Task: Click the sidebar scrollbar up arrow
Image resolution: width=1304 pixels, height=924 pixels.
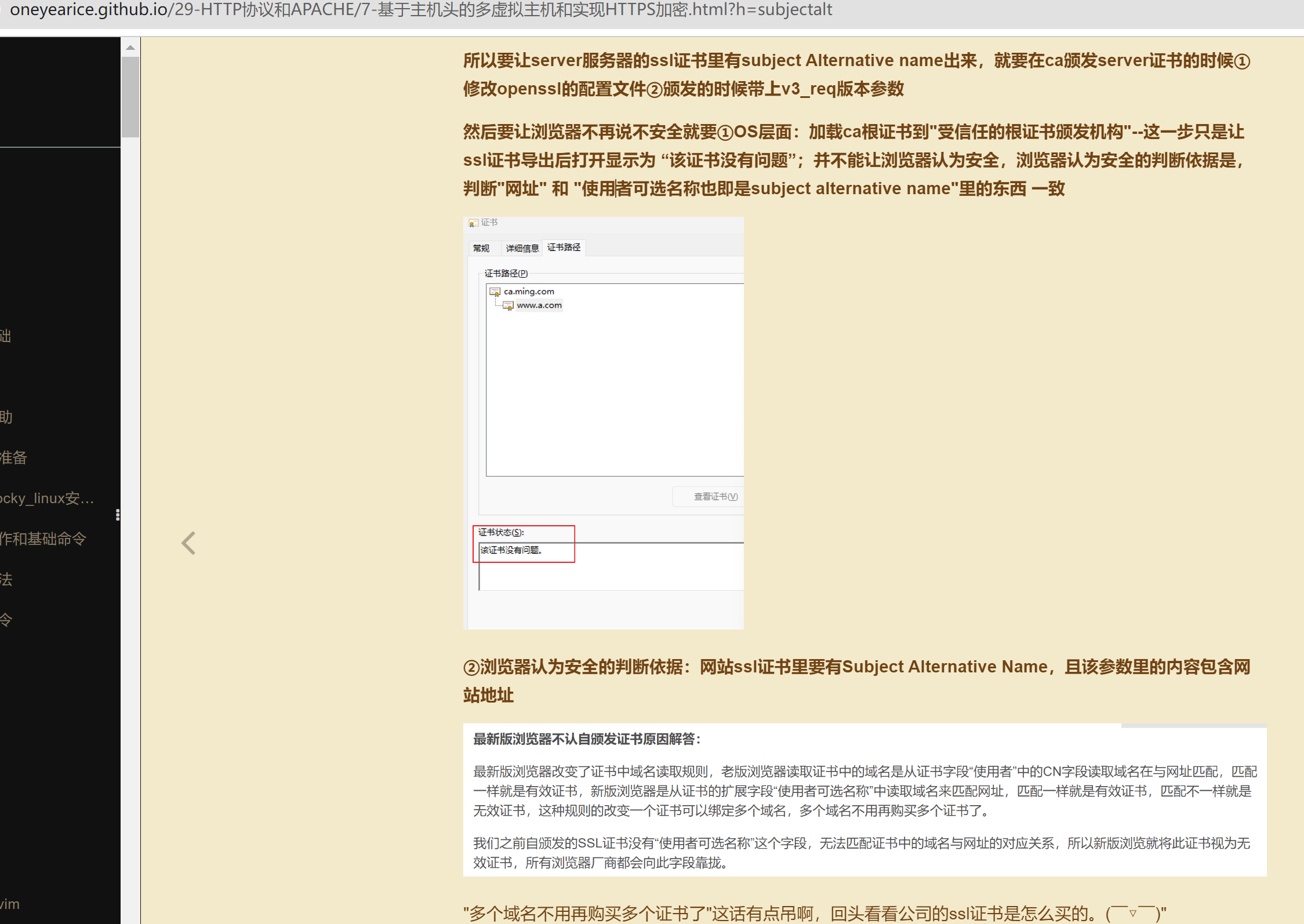Action: 130,48
